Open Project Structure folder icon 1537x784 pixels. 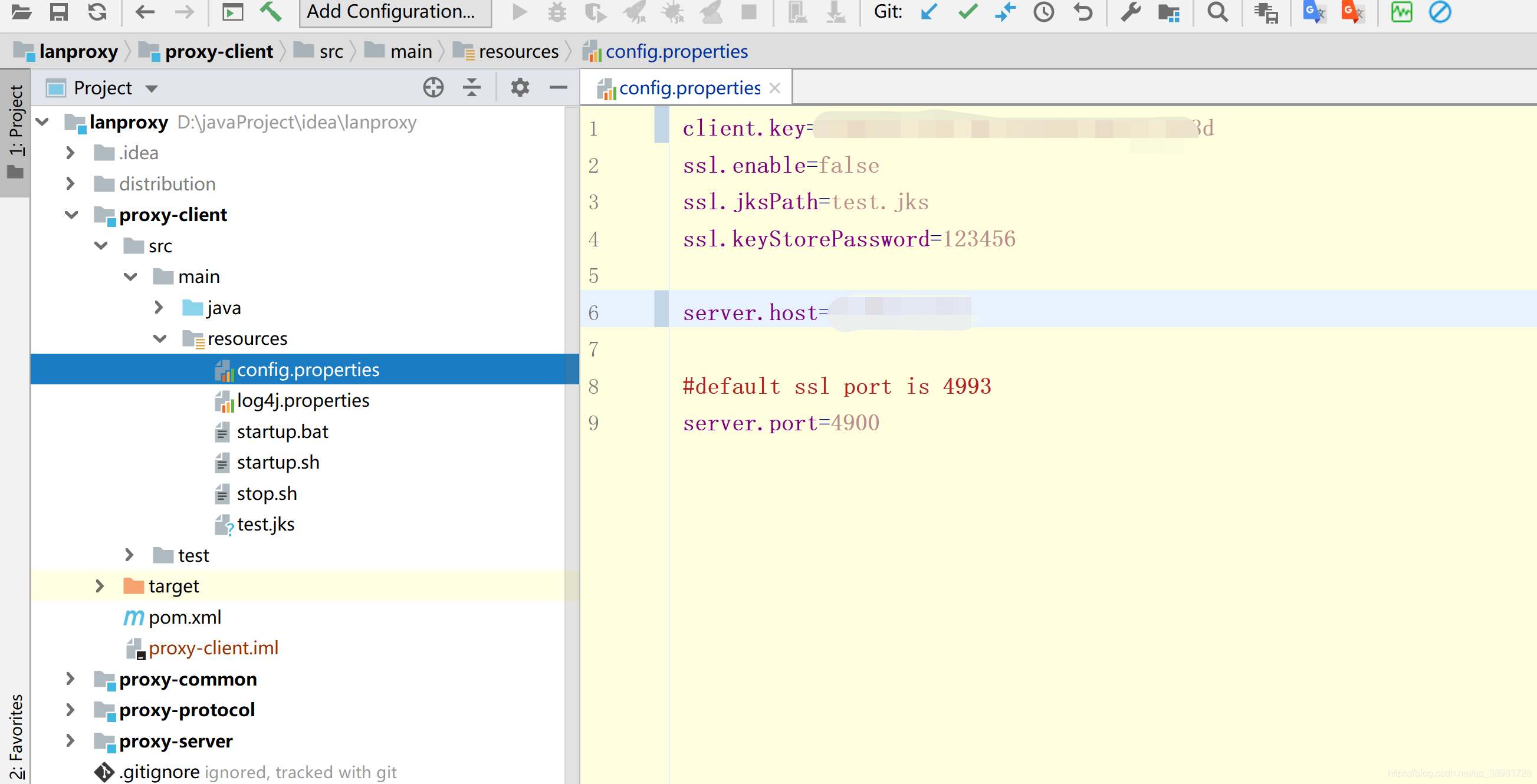tap(1169, 12)
